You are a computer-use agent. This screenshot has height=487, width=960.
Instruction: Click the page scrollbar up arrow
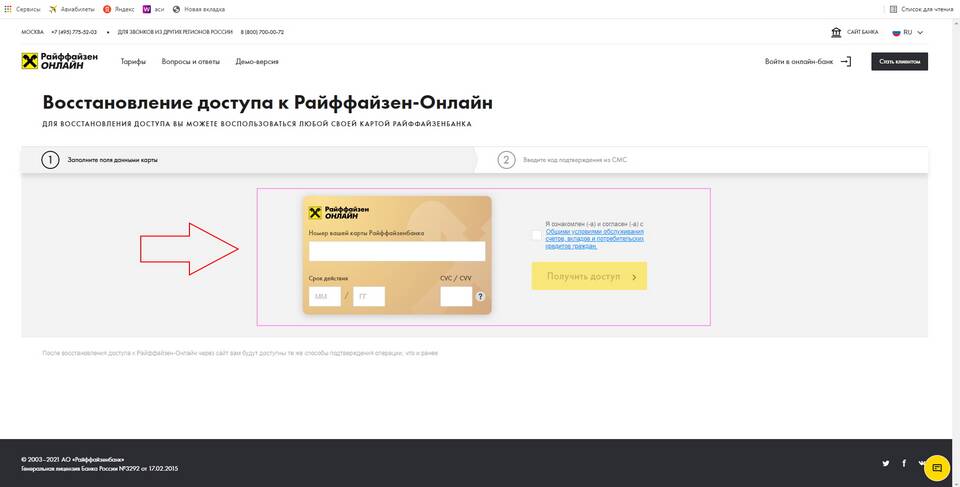tap(956, 22)
